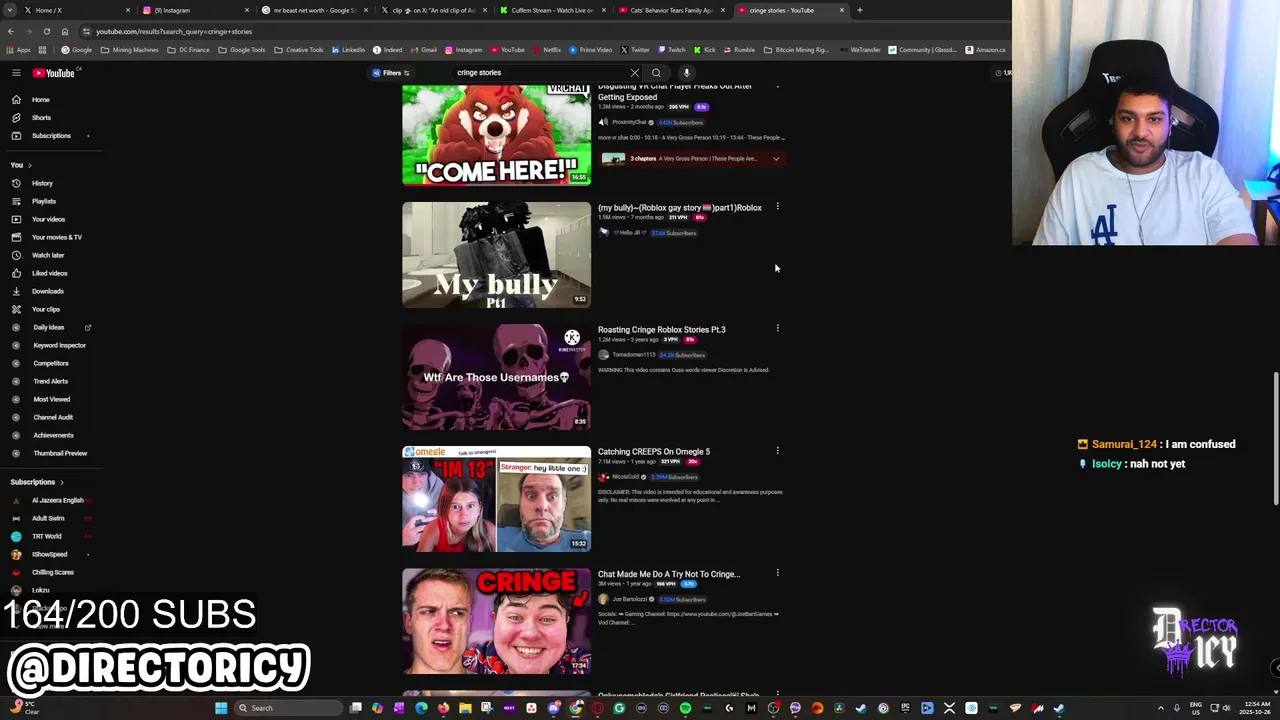1280x720 pixels.
Task: Open Your clips in the sidebar
Action: tap(45, 309)
